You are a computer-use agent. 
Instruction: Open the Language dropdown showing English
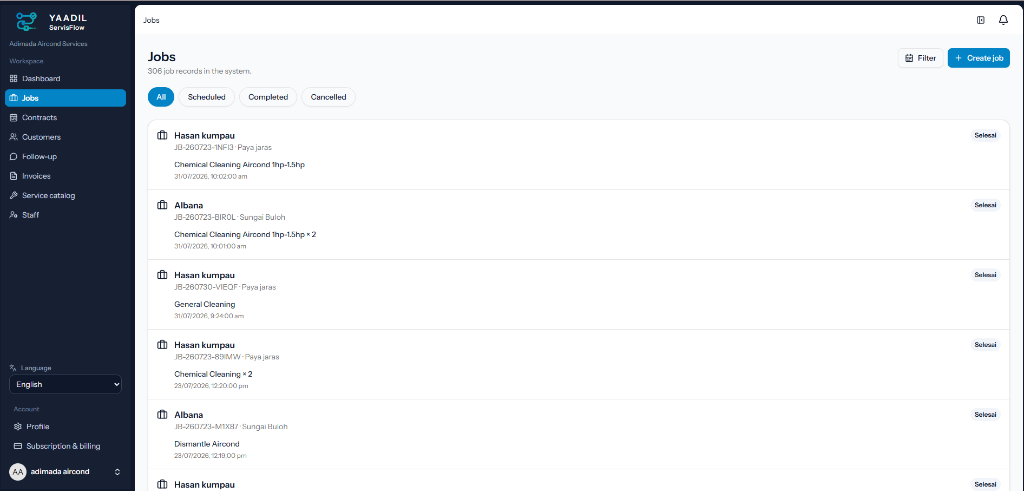coord(65,385)
